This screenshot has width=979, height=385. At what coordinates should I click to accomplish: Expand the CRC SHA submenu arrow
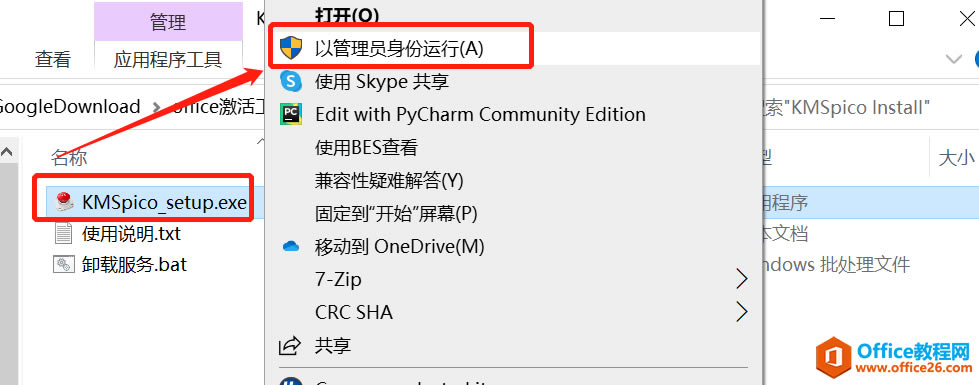coord(741,311)
